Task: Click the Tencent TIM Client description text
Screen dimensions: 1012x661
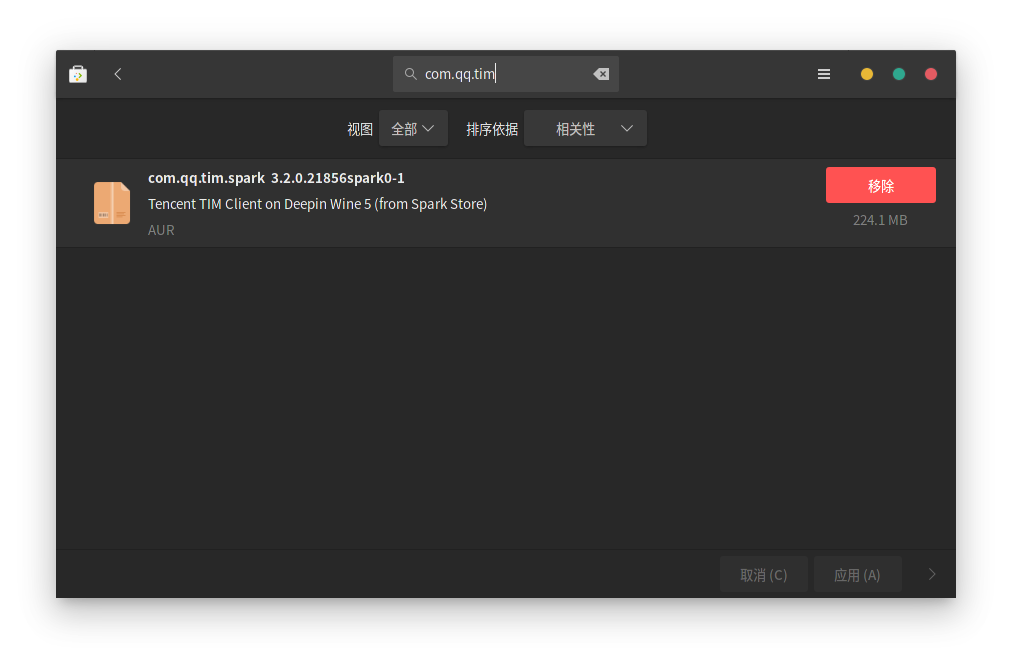Action: tap(317, 204)
